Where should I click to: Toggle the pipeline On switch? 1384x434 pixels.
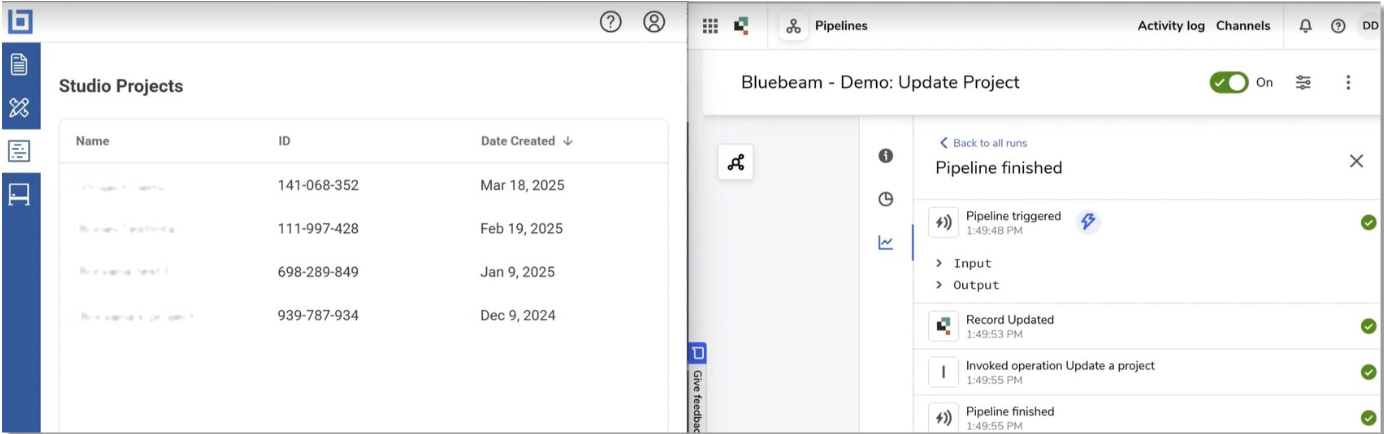pyautogui.click(x=1228, y=83)
